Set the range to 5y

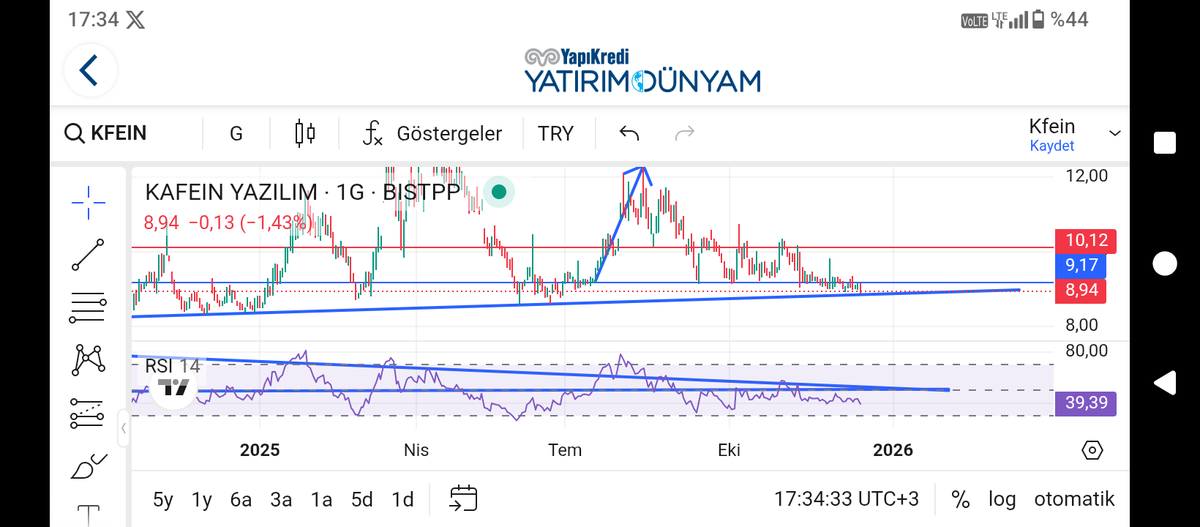pos(163,499)
